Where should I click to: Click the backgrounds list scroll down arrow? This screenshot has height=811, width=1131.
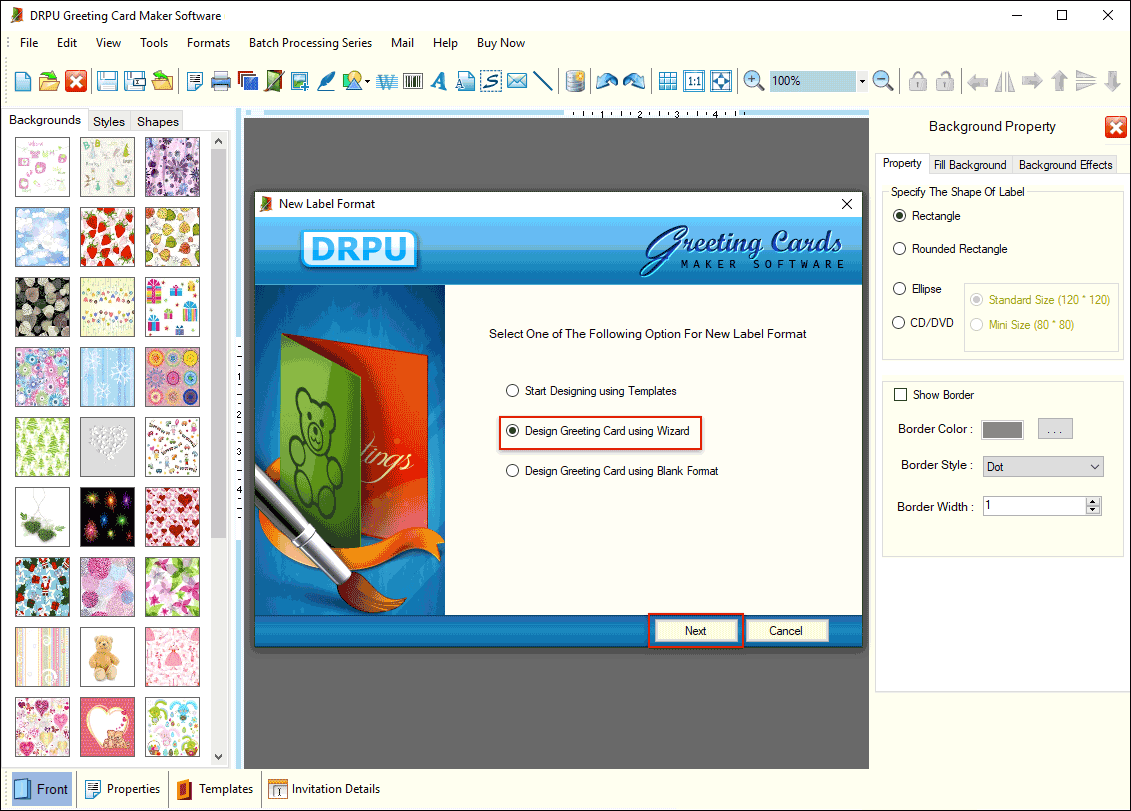point(219,757)
